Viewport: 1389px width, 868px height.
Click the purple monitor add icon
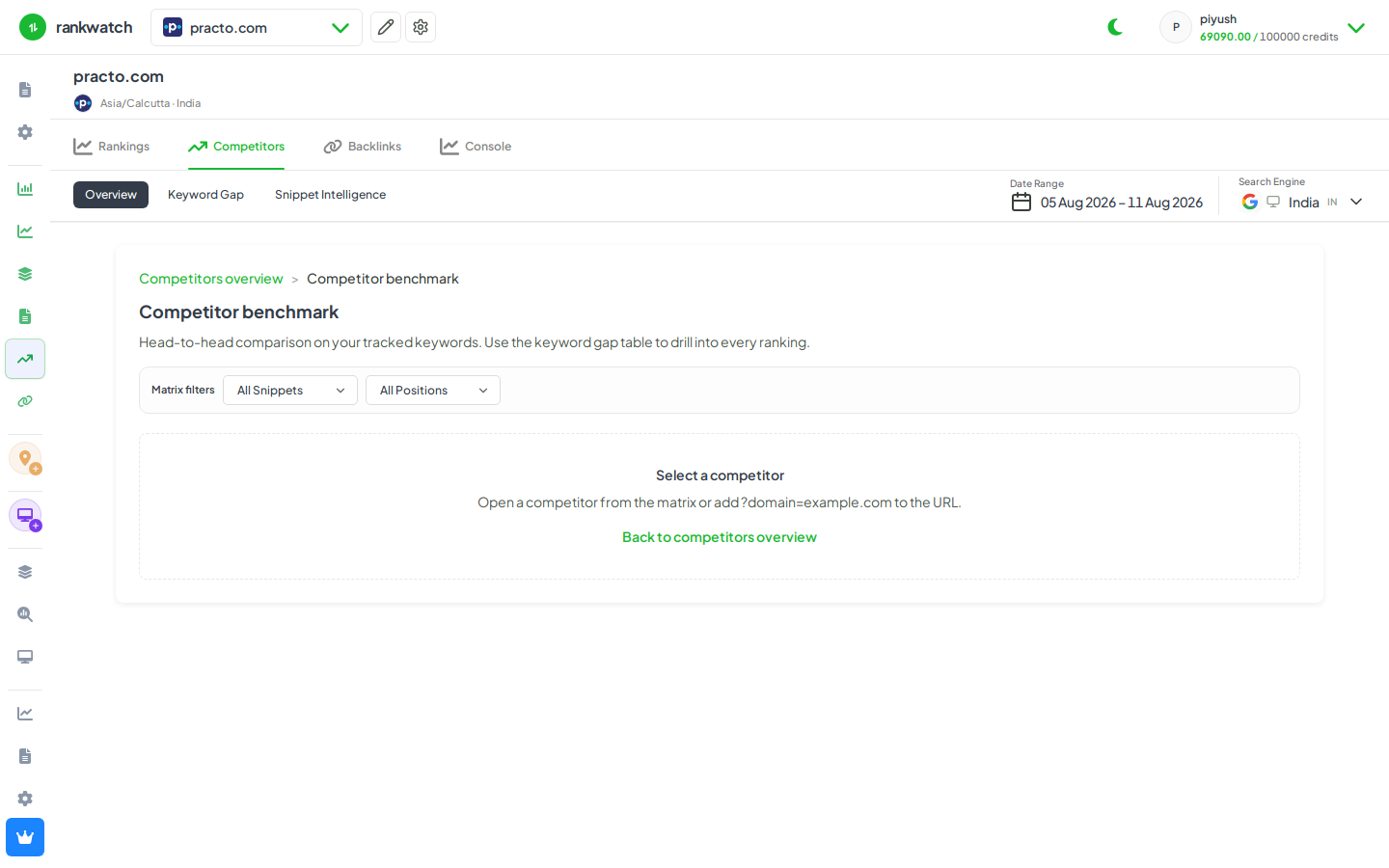[25, 515]
